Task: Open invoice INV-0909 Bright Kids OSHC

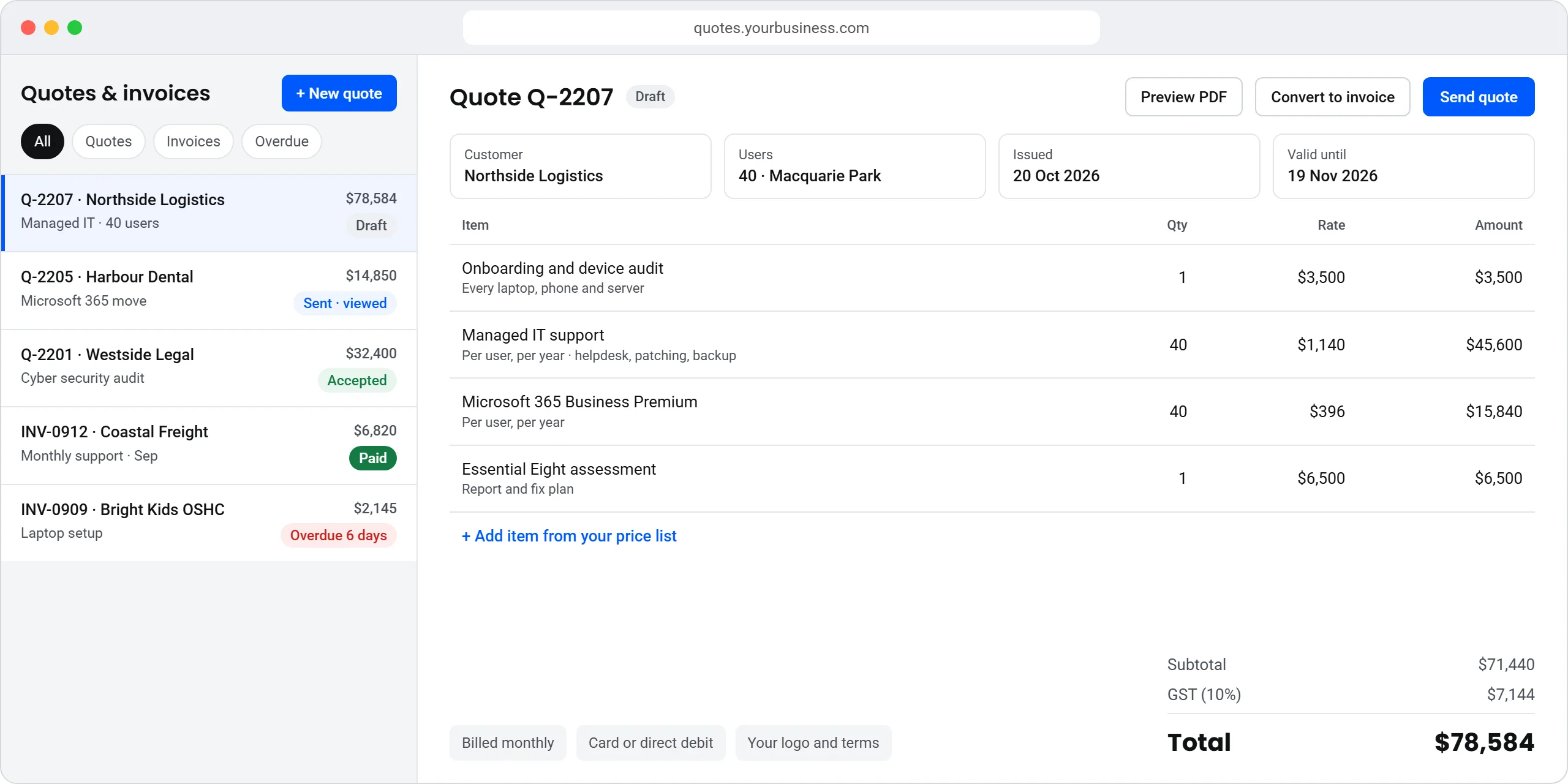Action: [x=209, y=522]
